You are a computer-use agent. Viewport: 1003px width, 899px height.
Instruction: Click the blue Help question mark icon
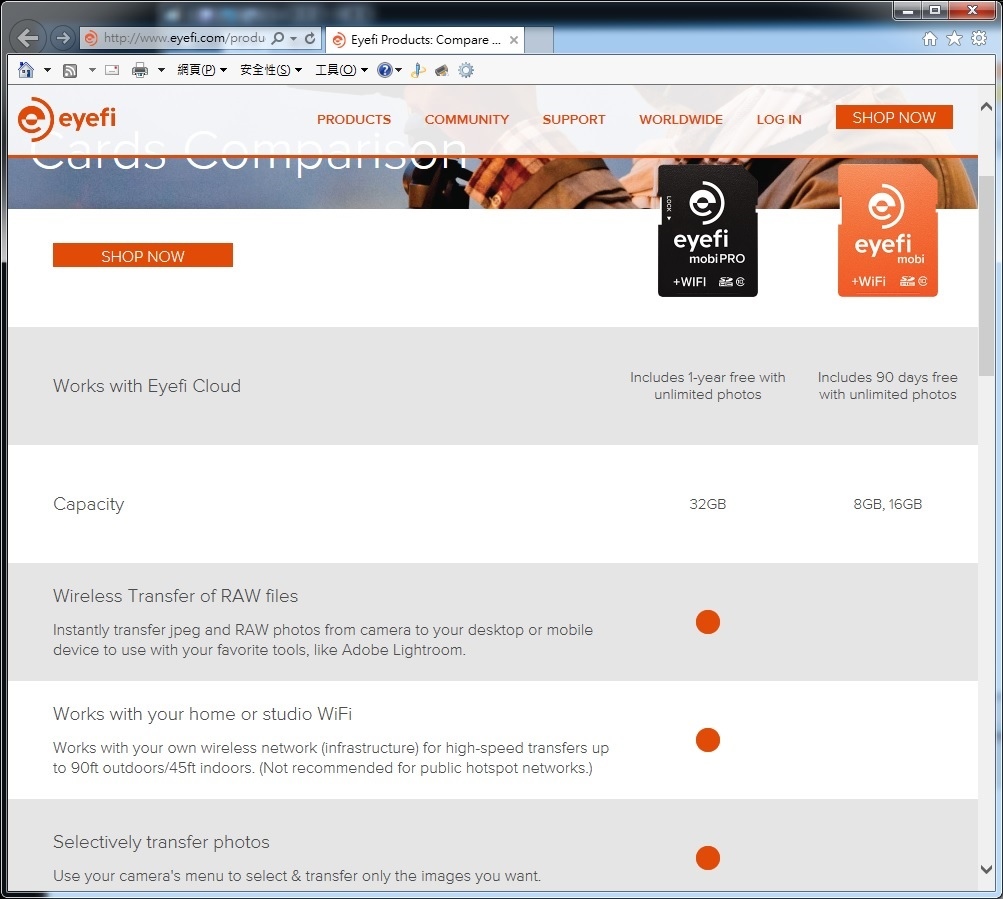tap(384, 70)
